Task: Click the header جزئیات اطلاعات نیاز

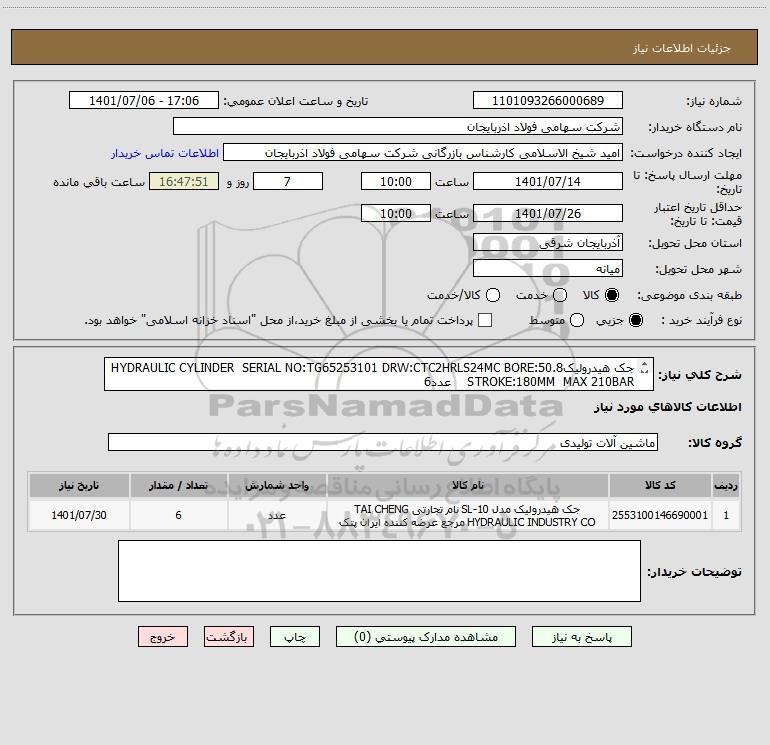Action: [682, 48]
